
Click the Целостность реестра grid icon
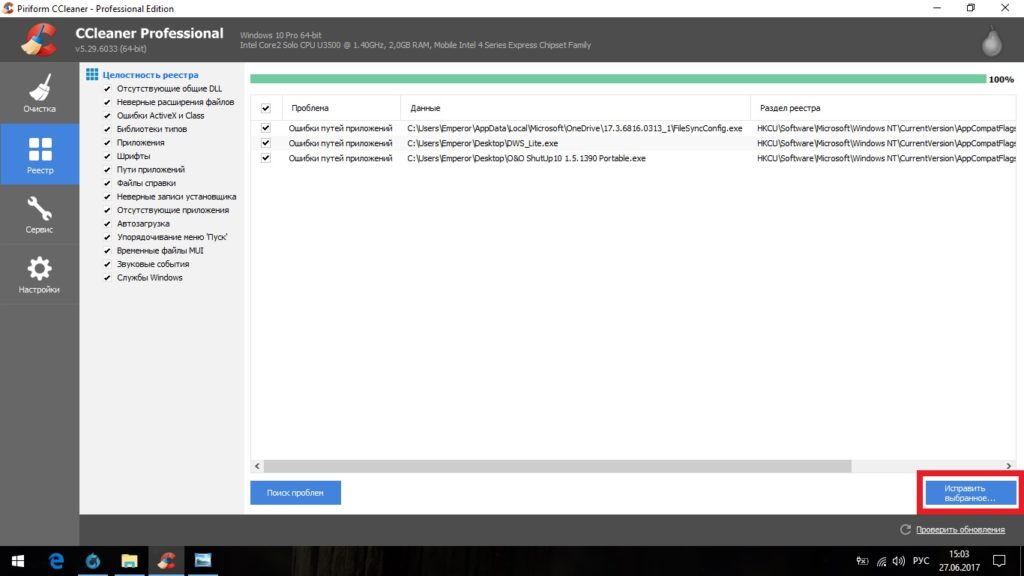point(92,74)
